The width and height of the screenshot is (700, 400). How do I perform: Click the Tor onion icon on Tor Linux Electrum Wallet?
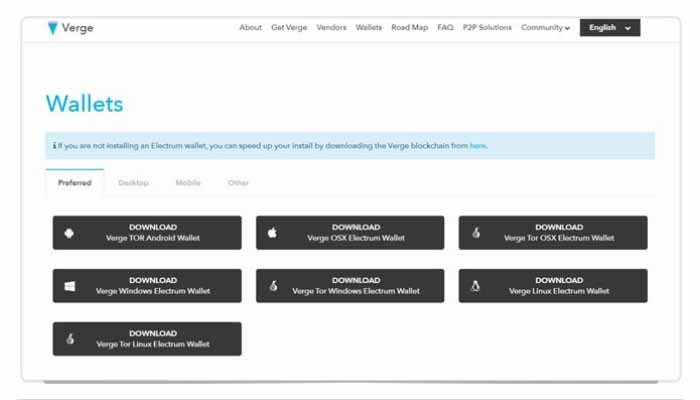point(70,339)
